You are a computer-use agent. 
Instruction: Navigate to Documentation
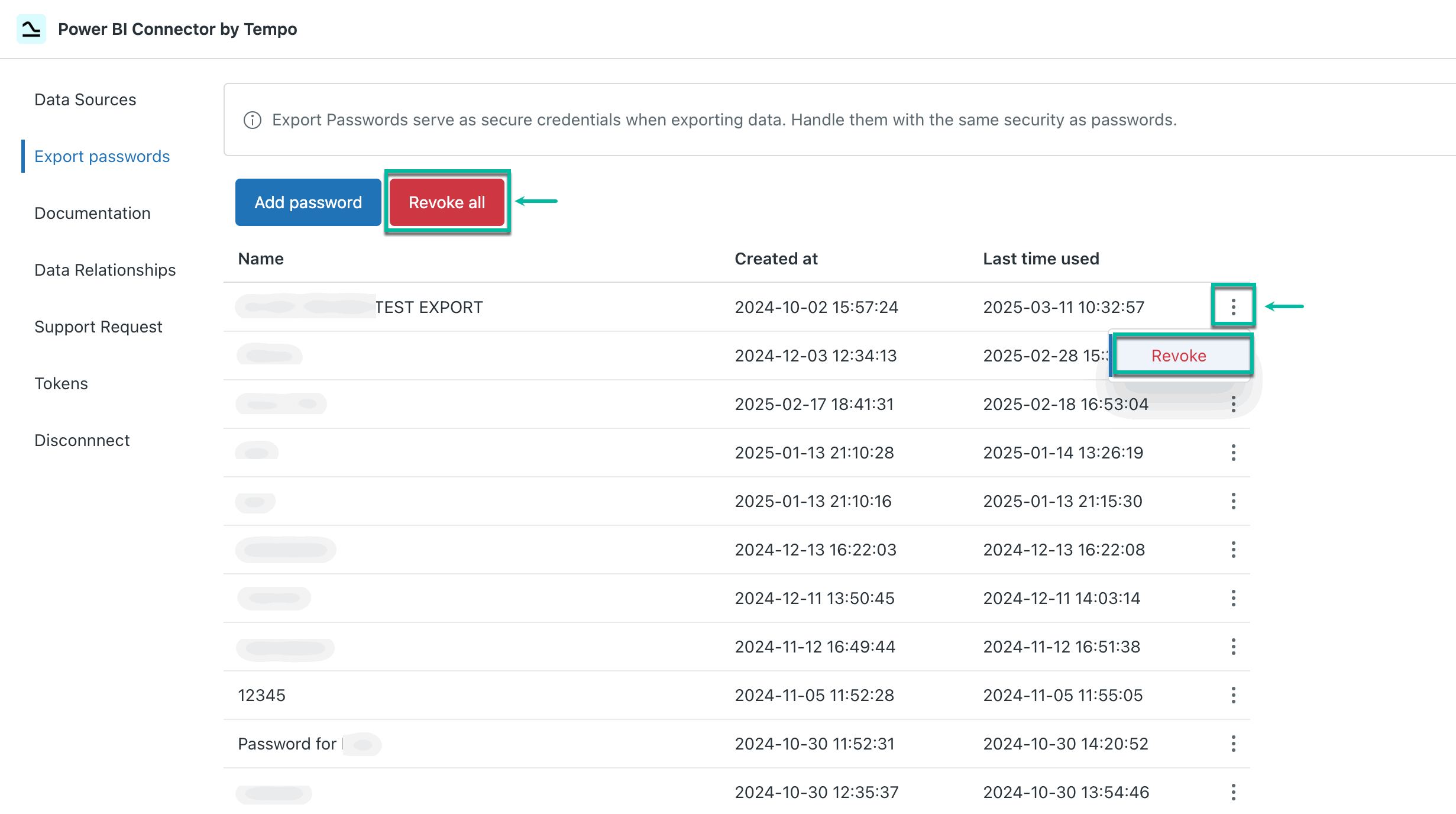coord(92,213)
